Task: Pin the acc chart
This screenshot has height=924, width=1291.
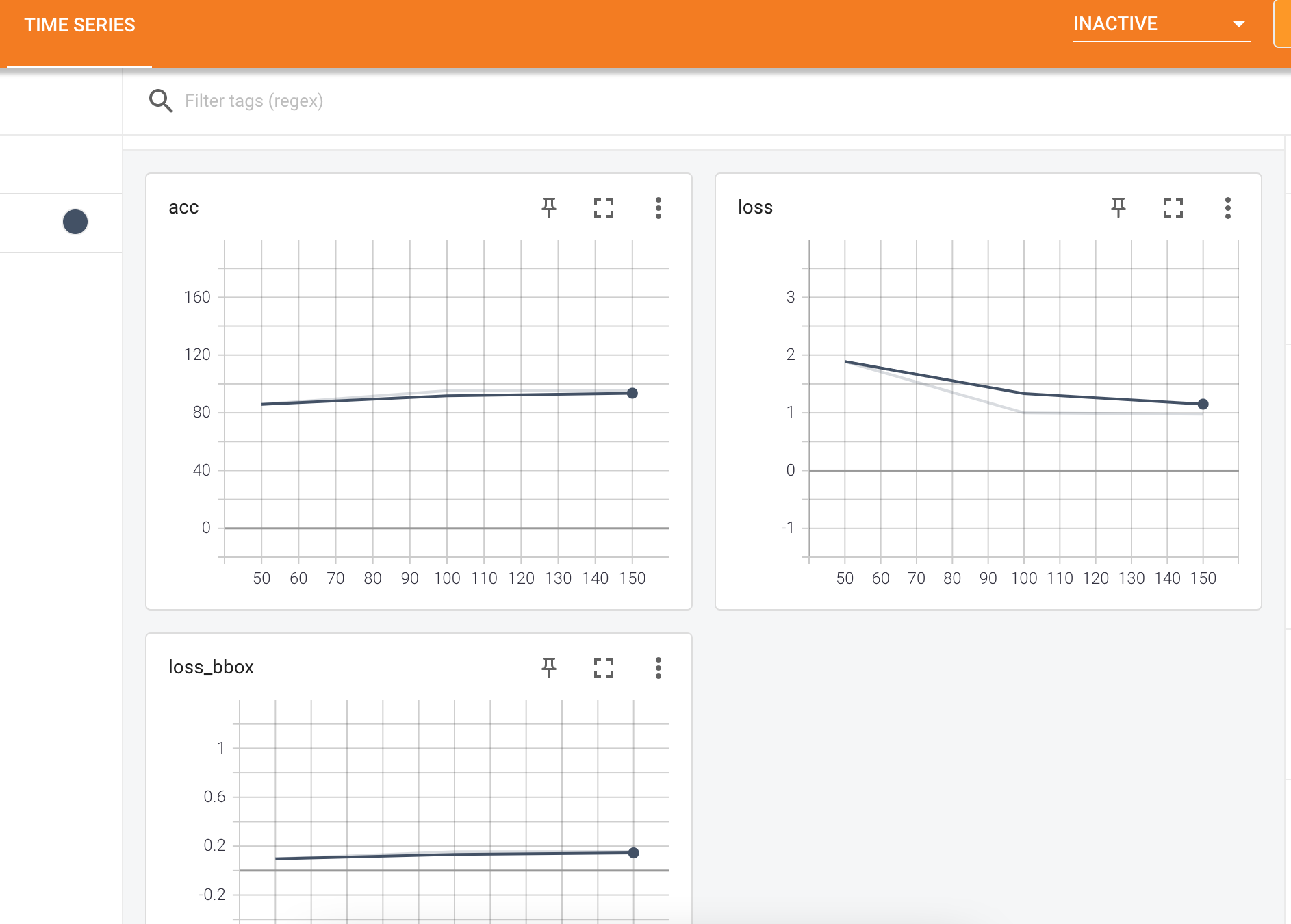Action: 550,208
